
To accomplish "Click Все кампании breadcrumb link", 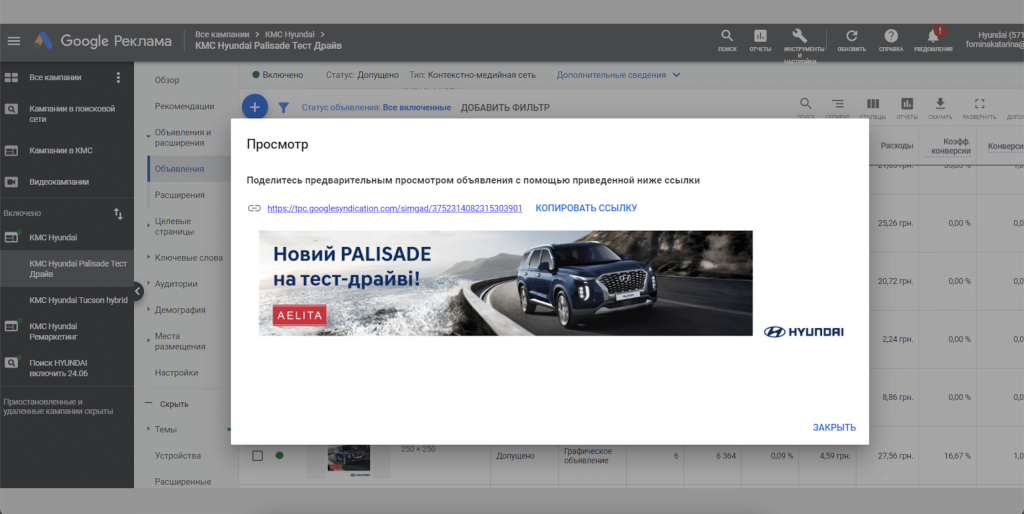I will (x=222, y=34).
